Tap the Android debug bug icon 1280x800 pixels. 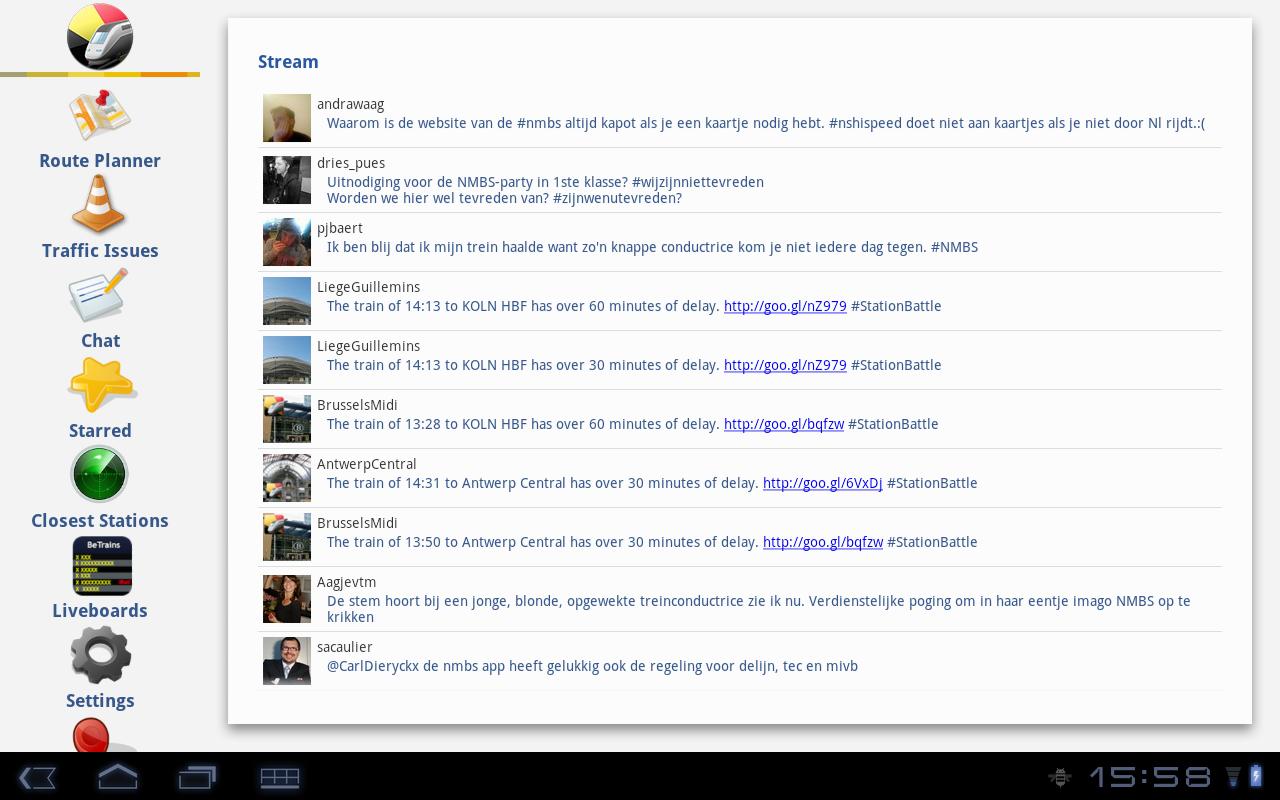click(x=1060, y=777)
